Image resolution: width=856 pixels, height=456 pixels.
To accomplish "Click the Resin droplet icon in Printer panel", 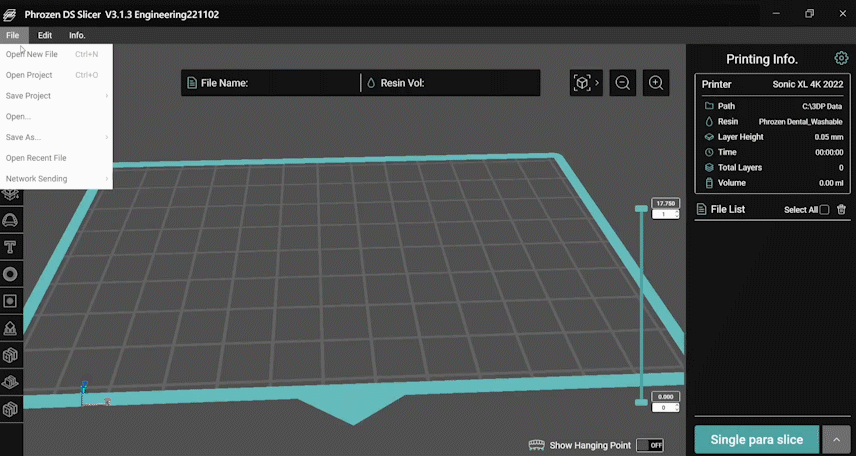I will (x=709, y=121).
